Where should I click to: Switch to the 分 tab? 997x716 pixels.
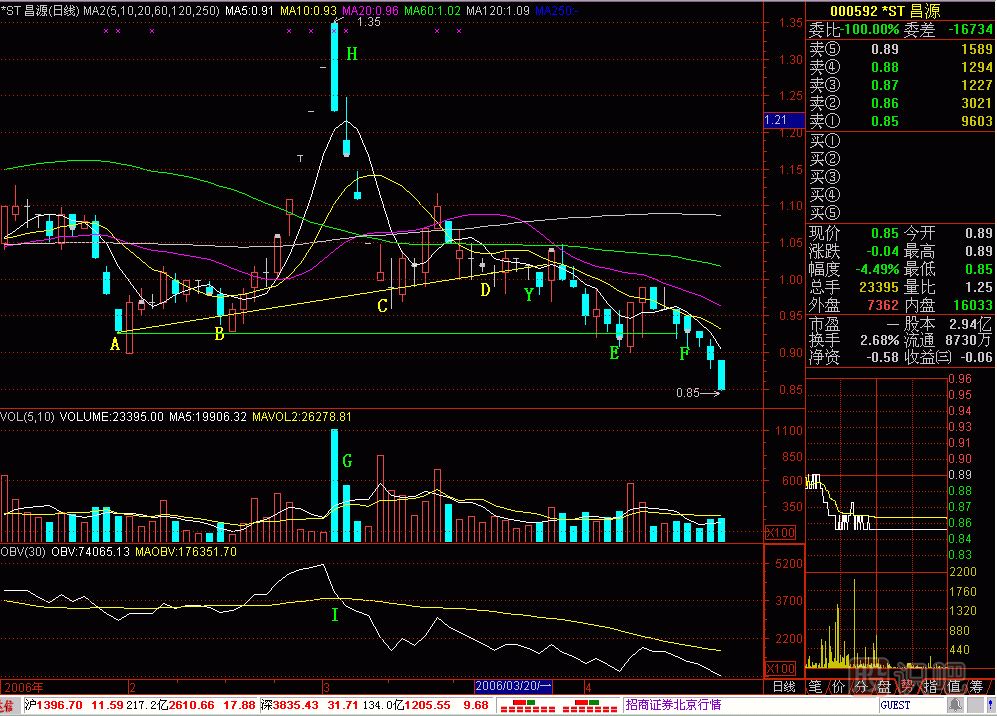click(861, 687)
